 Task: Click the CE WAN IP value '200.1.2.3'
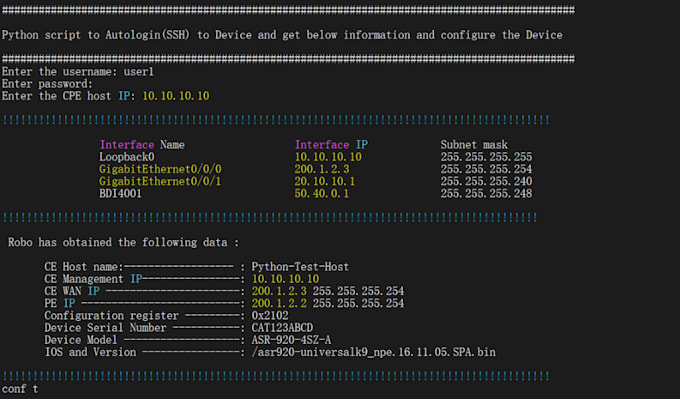coord(279,291)
